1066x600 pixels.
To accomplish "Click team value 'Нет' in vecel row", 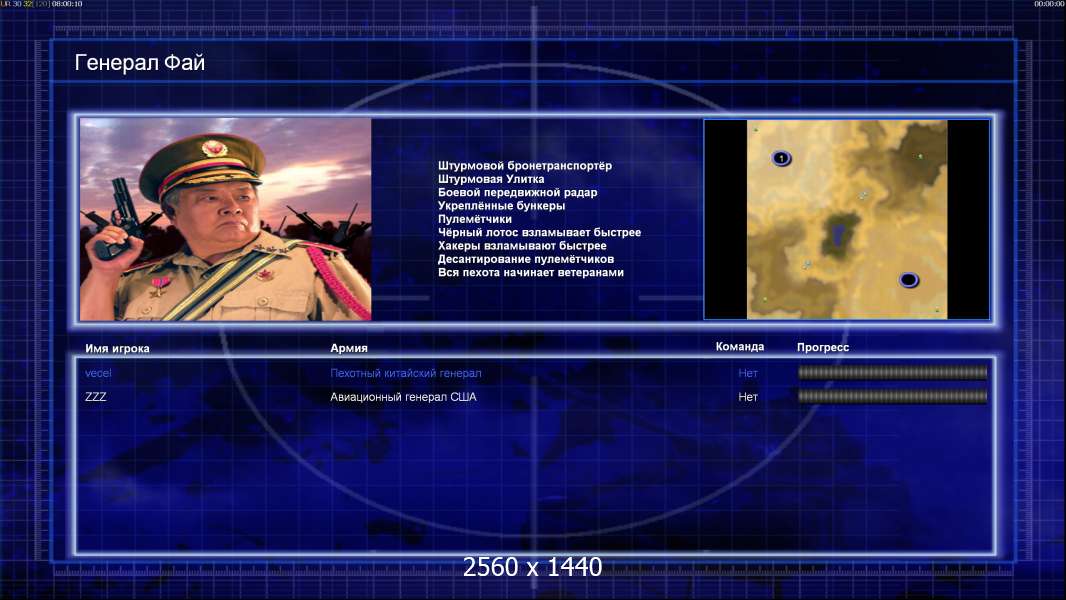I will [x=748, y=373].
